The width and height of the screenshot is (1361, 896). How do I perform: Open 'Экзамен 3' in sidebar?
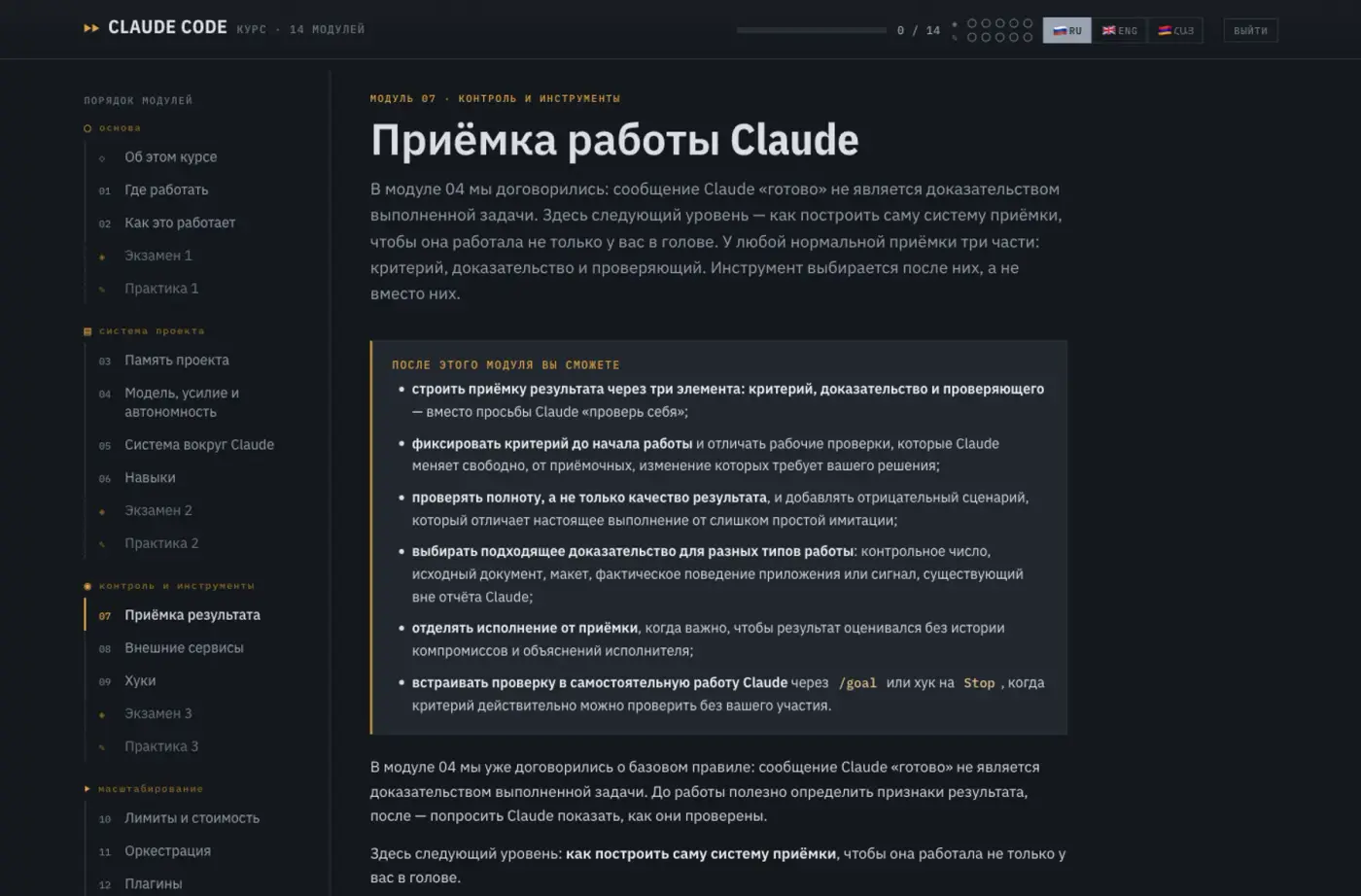[158, 713]
